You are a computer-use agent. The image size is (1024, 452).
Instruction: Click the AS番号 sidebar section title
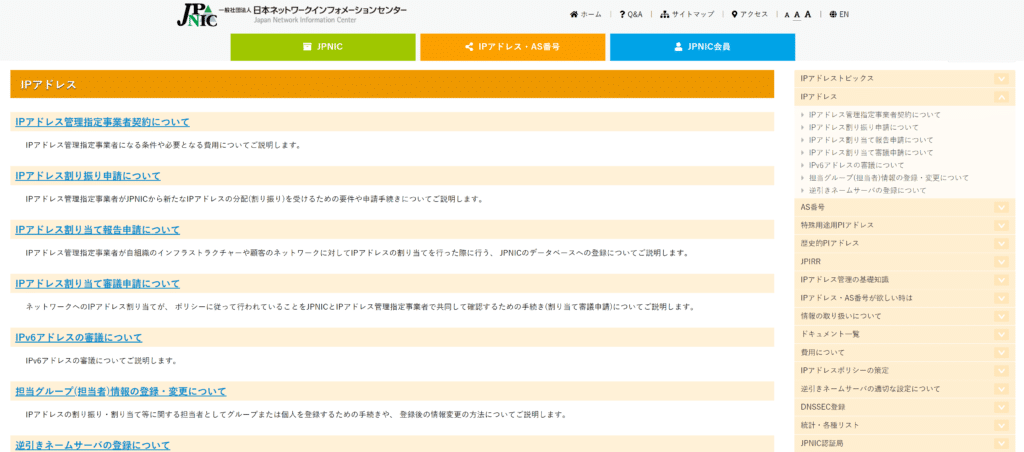[x=812, y=207]
